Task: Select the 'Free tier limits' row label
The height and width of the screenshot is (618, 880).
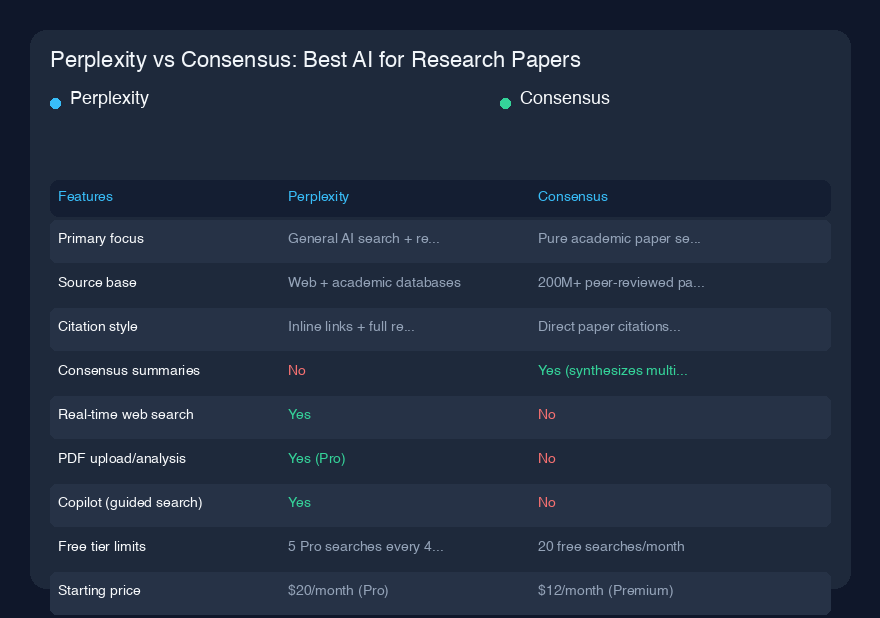Action: click(x=102, y=547)
